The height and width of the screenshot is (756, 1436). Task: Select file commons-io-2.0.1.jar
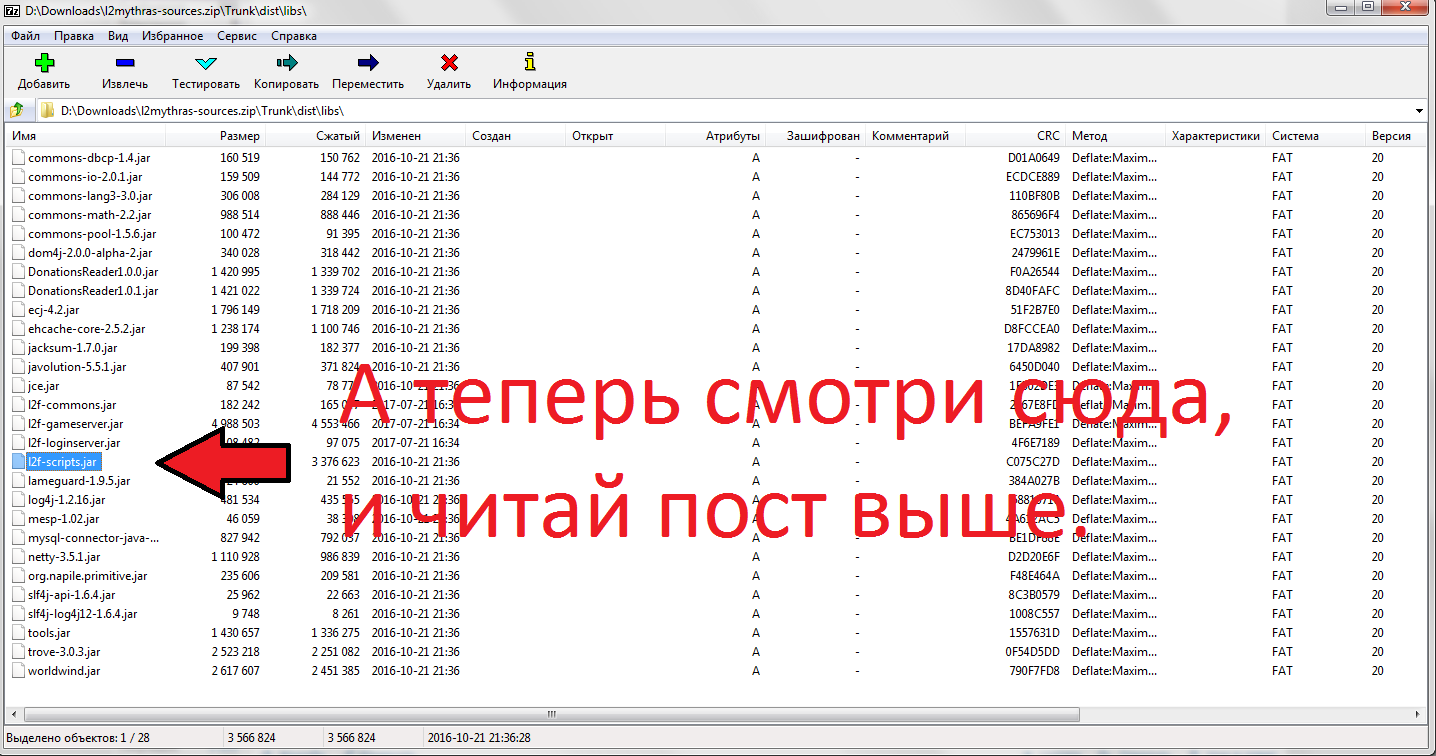coord(85,177)
